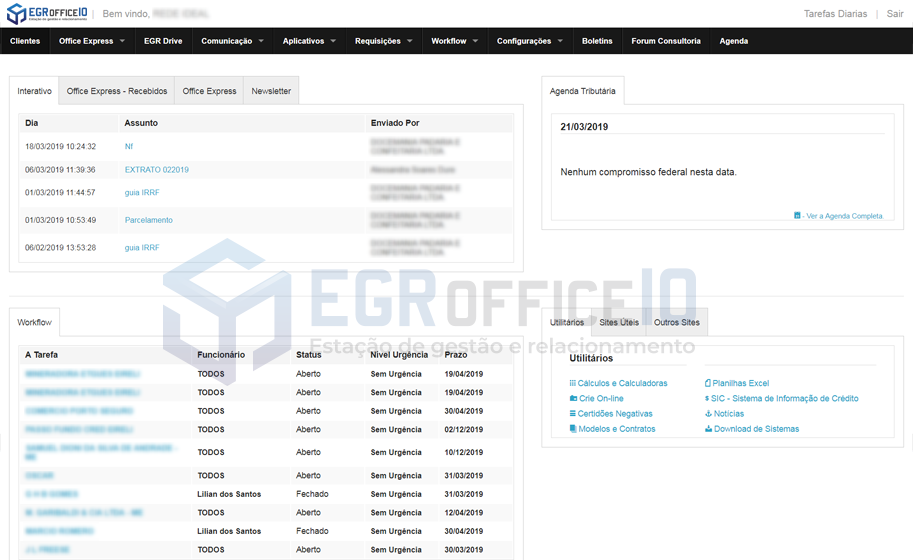This screenshot has height=560, width=913.
Task: Open the Parcelamento message
Action: (x=148, y=220)
